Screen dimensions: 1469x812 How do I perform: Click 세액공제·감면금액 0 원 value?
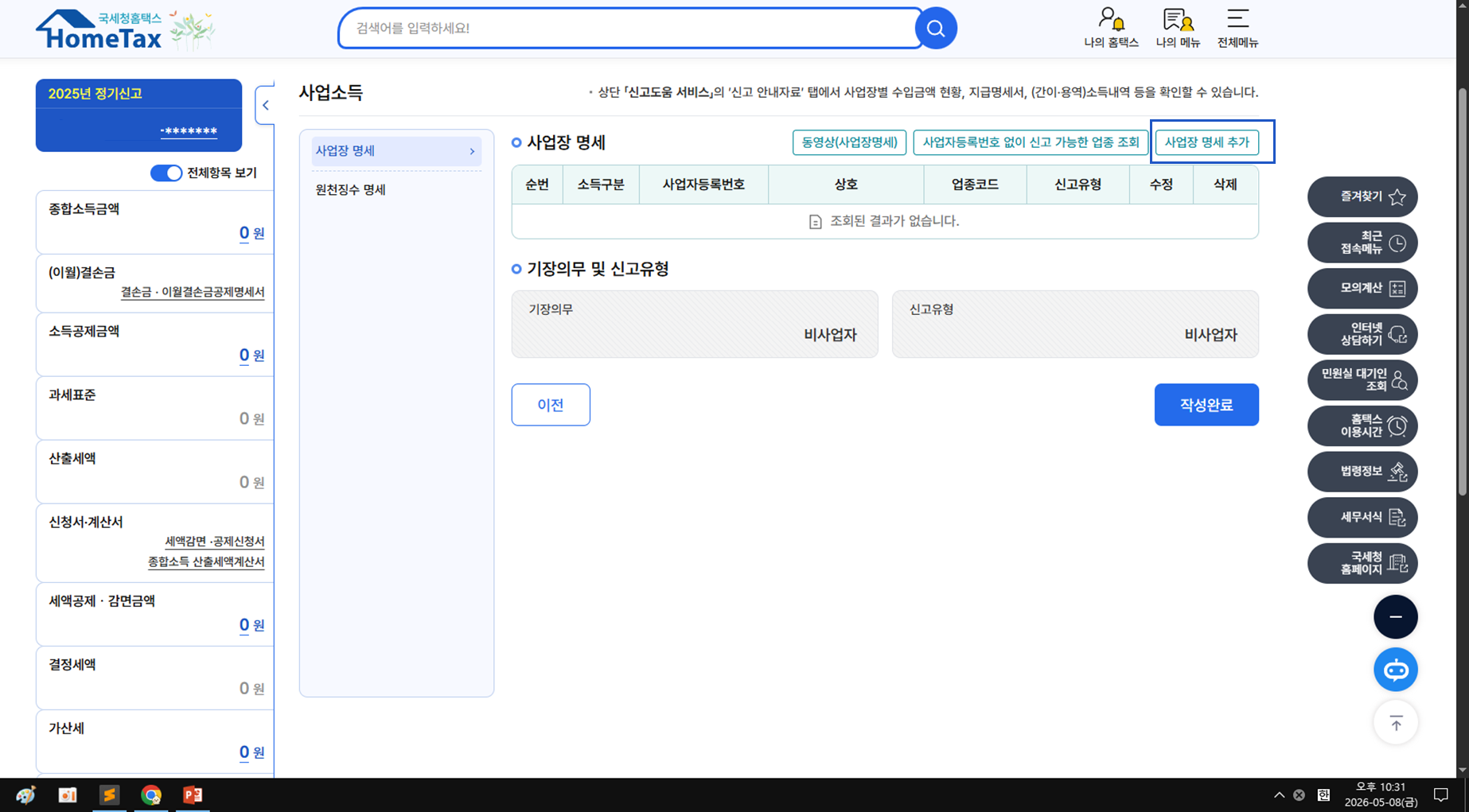coord(251,625)
